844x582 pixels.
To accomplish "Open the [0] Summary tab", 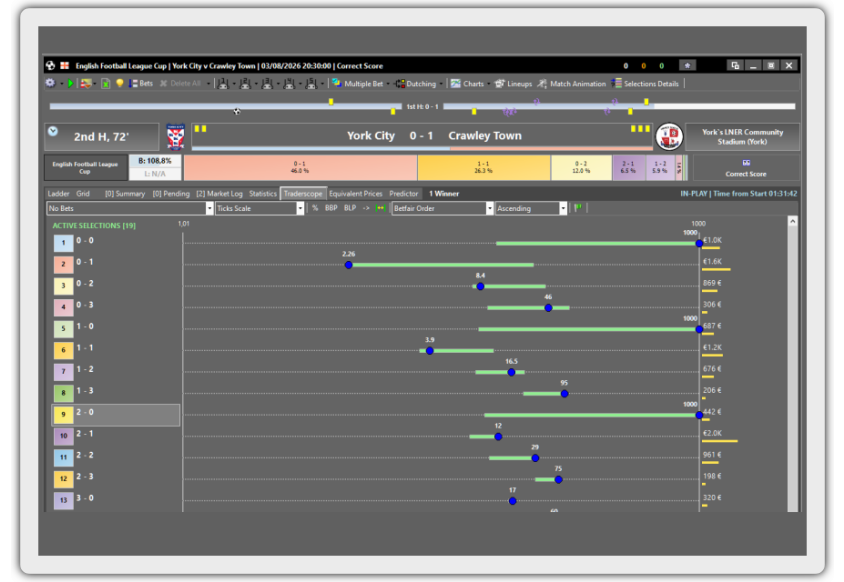I will [x=125, y=194].
